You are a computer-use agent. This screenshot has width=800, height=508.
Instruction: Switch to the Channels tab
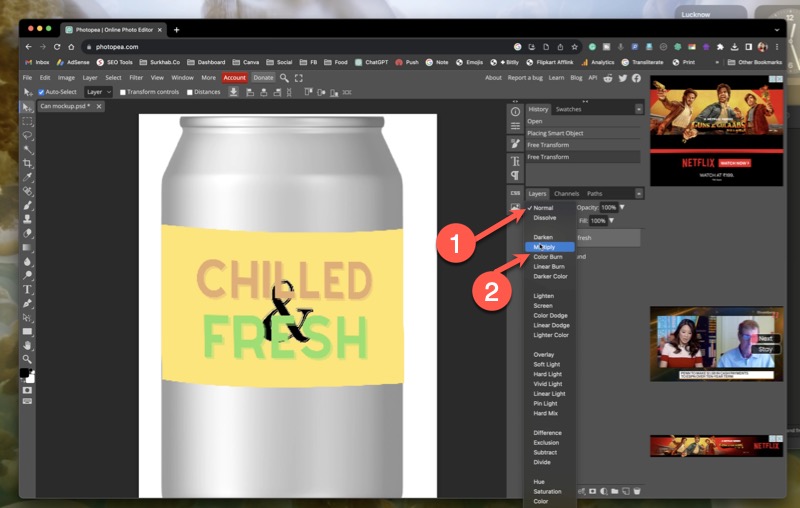click(x=566, y=194)
